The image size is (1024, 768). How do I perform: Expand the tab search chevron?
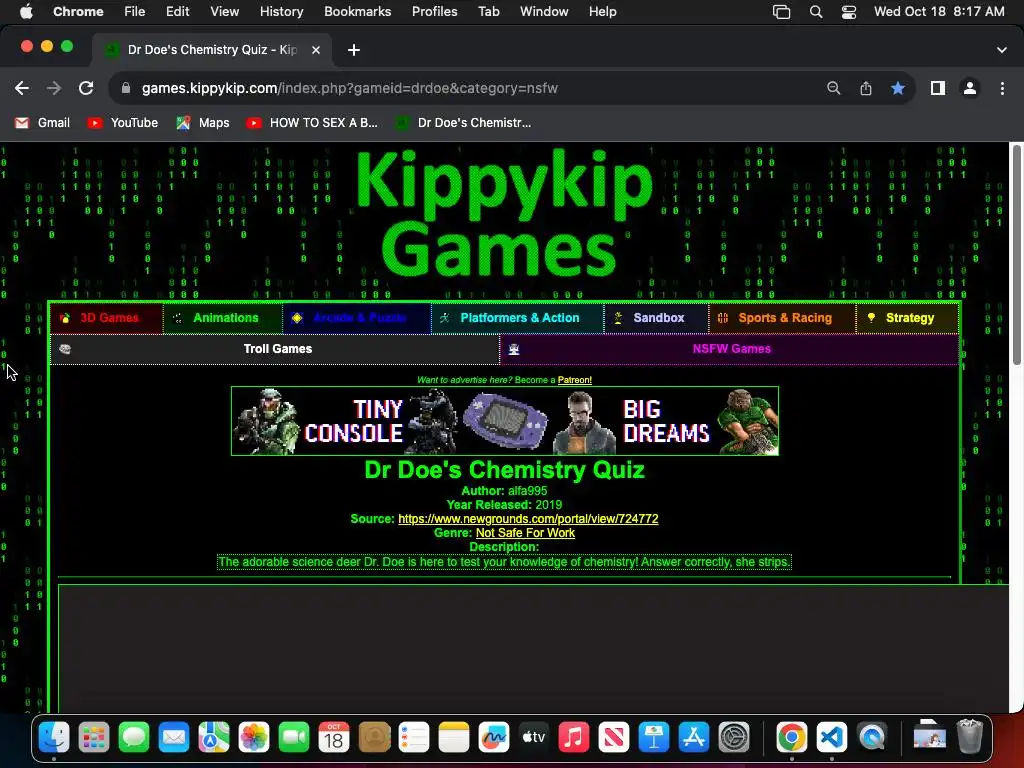[1002, 50]
